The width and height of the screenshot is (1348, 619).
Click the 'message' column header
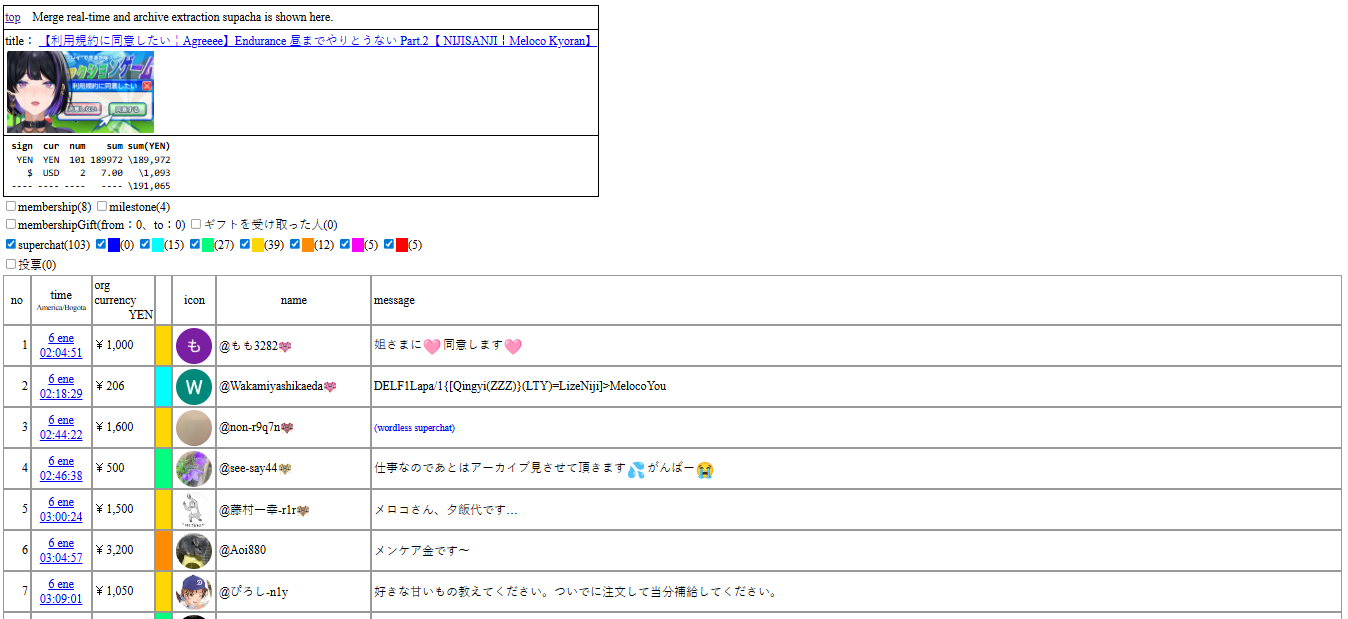tap(856, 300)
